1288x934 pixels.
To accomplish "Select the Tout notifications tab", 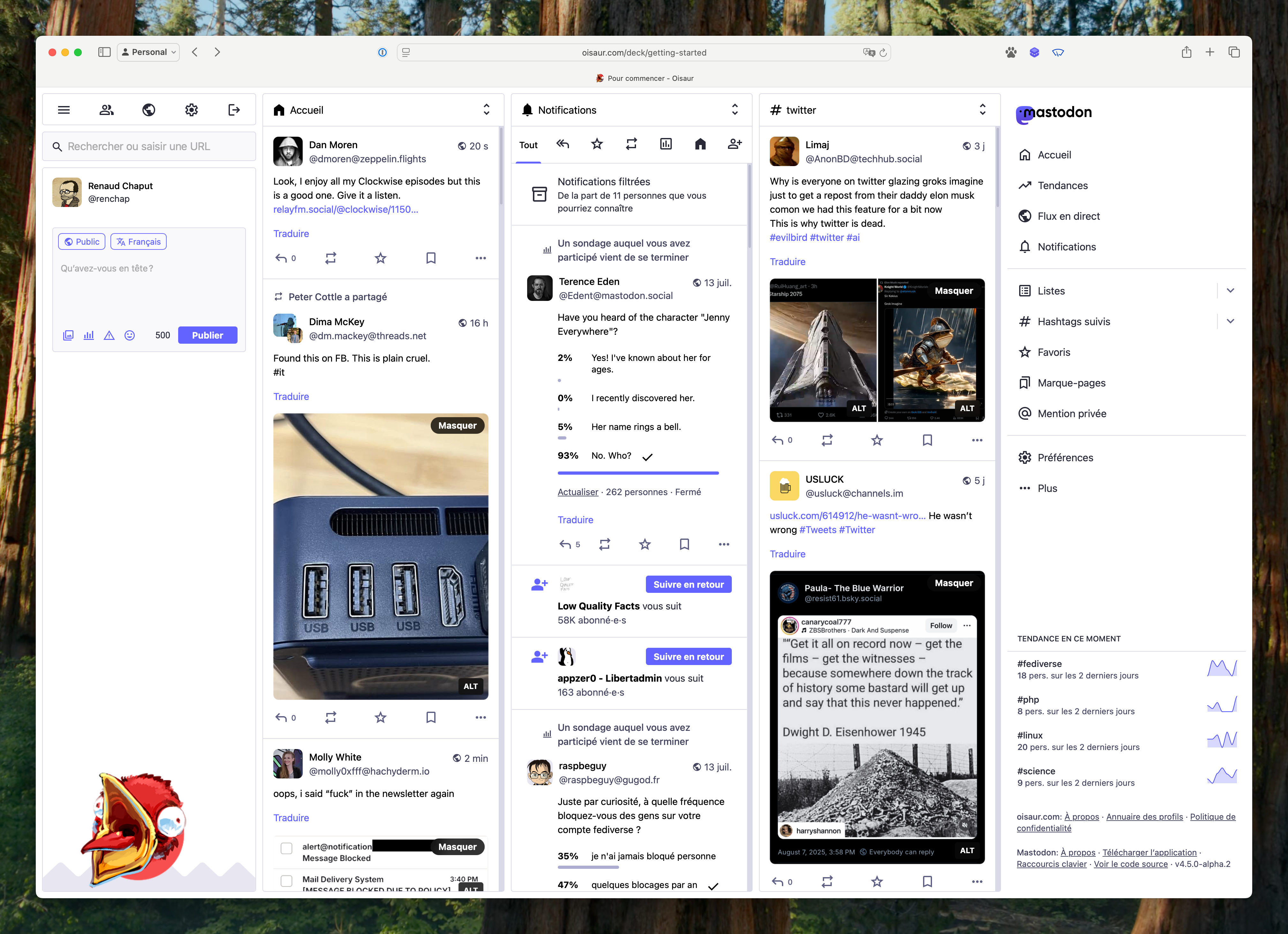I will point(528,145).
